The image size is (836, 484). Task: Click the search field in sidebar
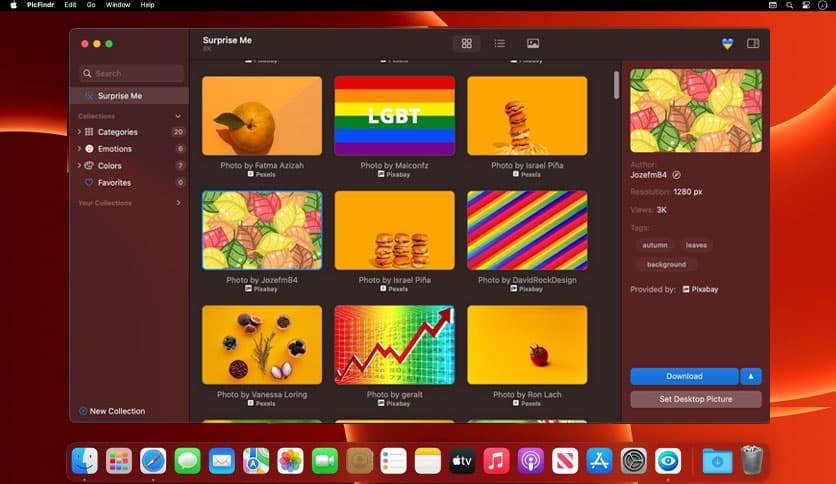tap(132, 74)
